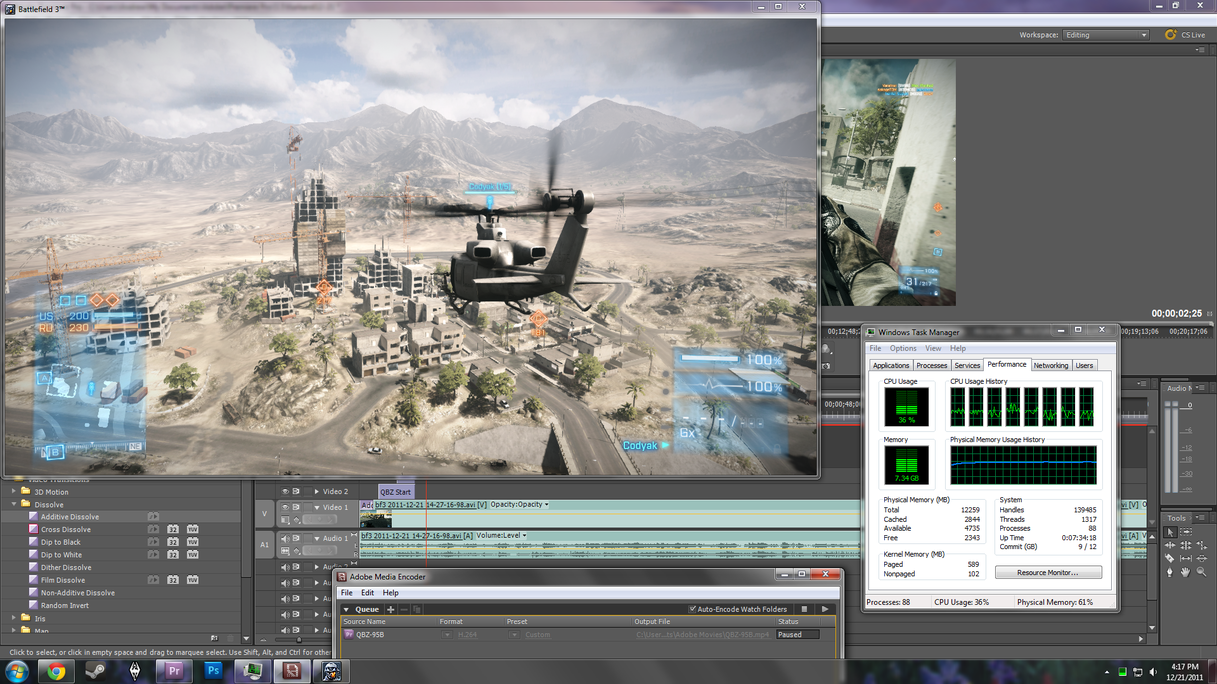Click the QBZ-95B.mp4 output file link
Image resolution: width=1217 pixels, height=684 pixels.
703,635
